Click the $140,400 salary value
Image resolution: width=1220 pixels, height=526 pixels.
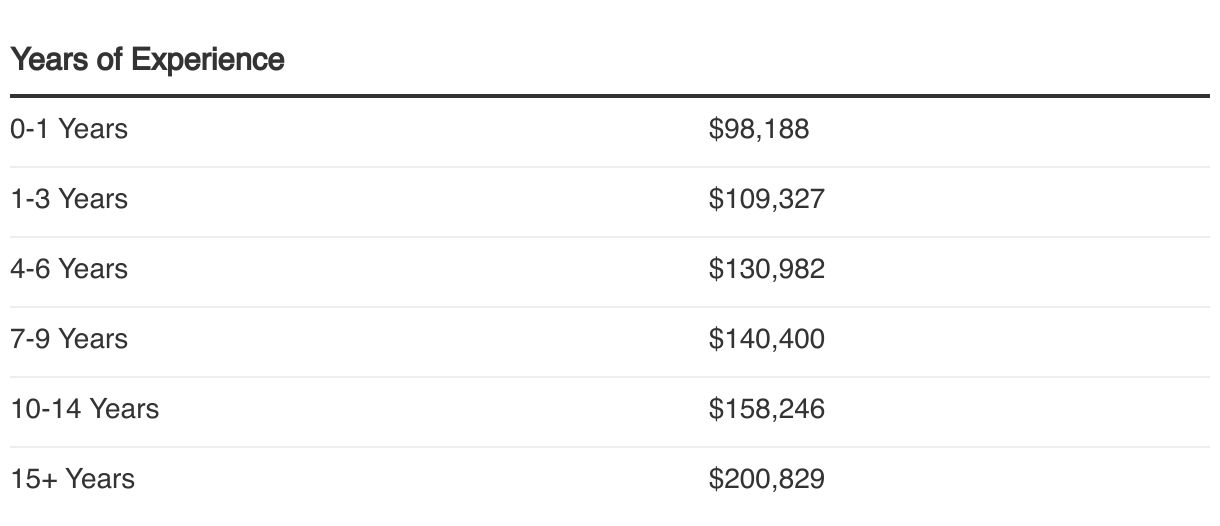766,339
